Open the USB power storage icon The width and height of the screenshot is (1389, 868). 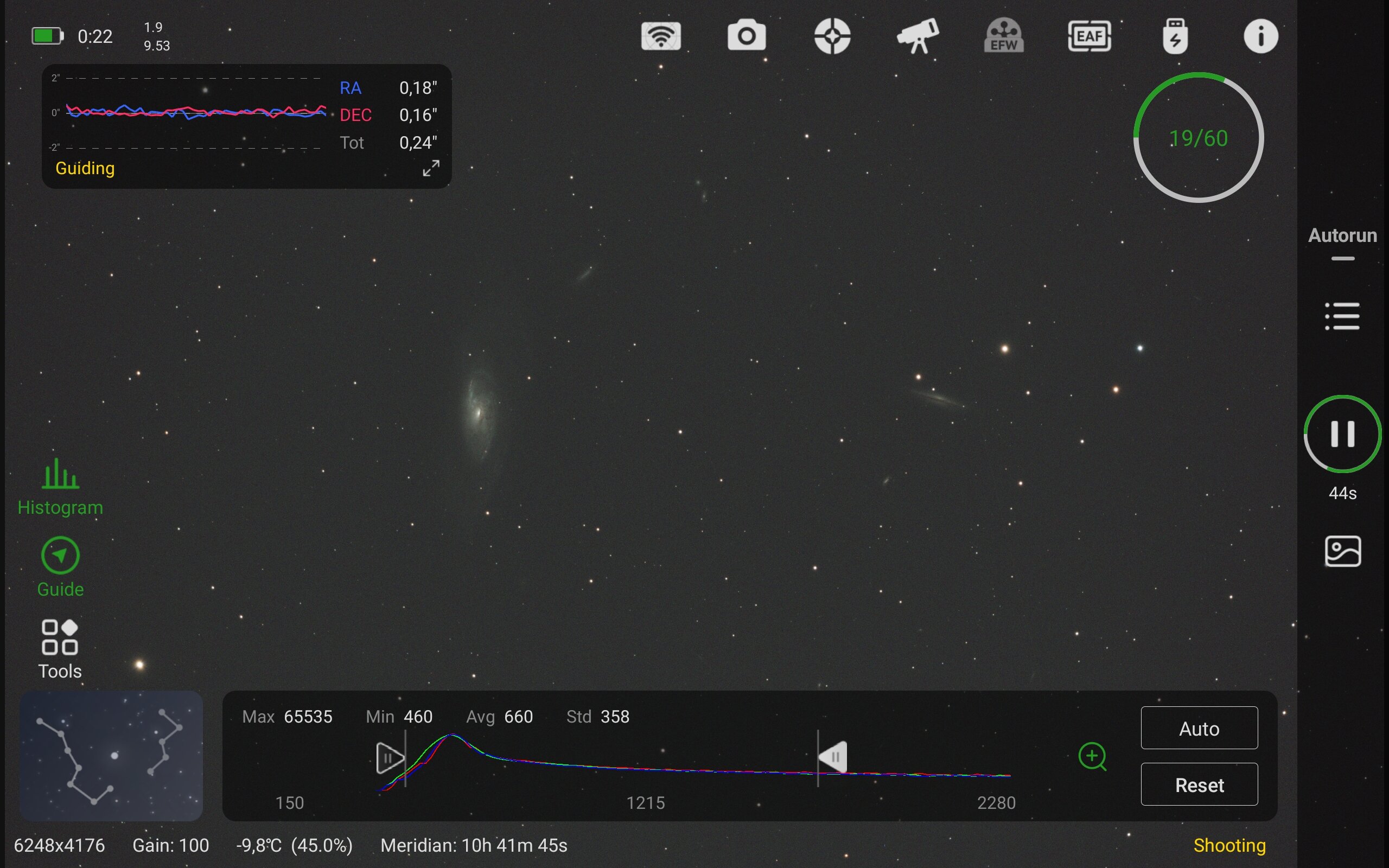1175,37
